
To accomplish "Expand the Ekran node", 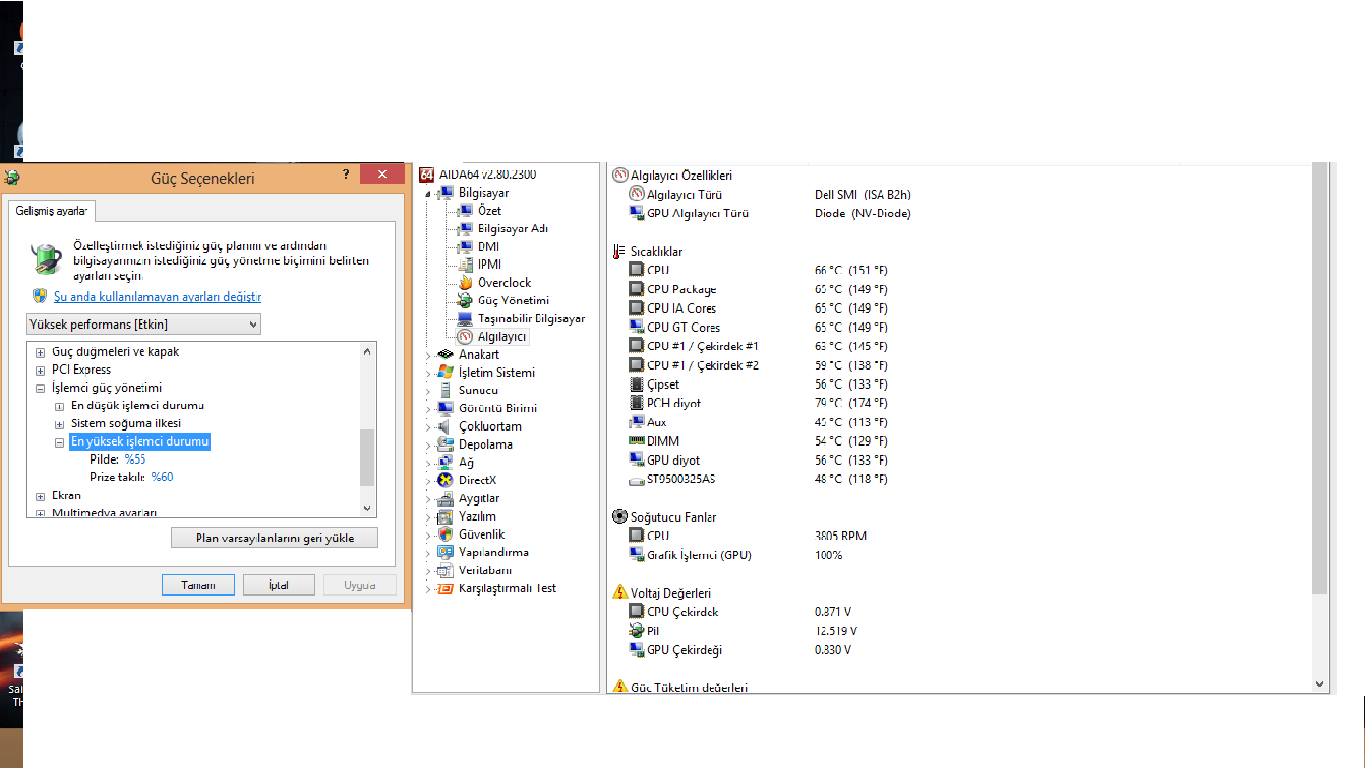I will 41,496.
